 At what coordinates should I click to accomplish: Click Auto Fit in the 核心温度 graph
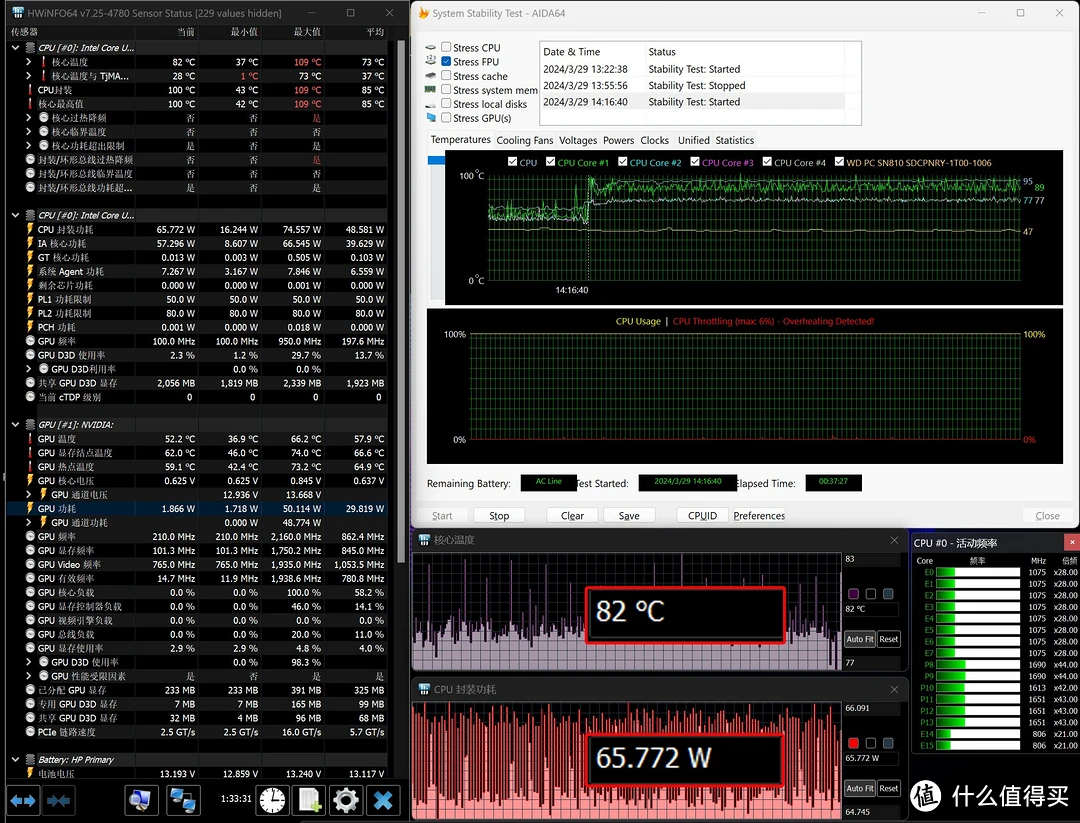860,639
